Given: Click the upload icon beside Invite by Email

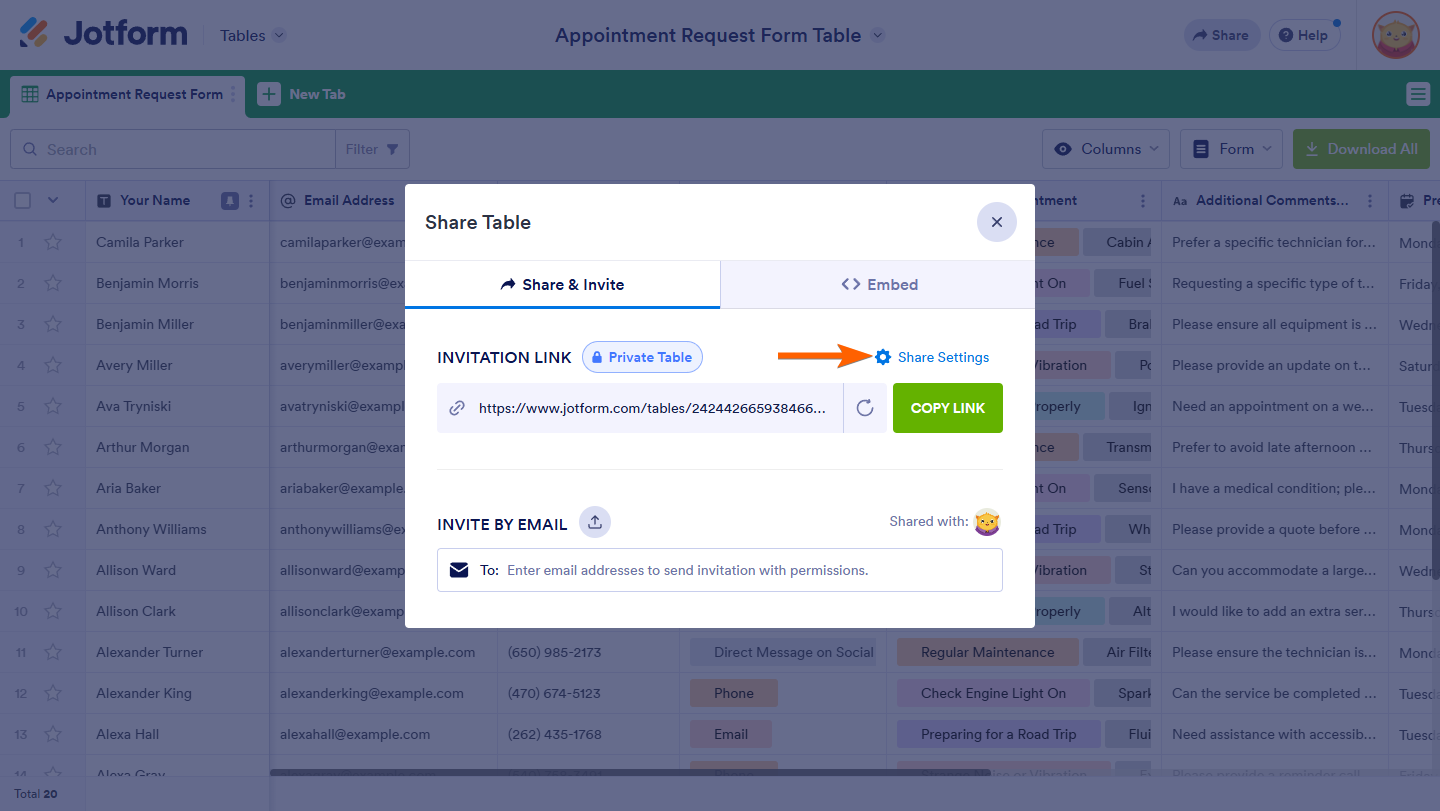Looking at the screenshot, I should point(595,522).
